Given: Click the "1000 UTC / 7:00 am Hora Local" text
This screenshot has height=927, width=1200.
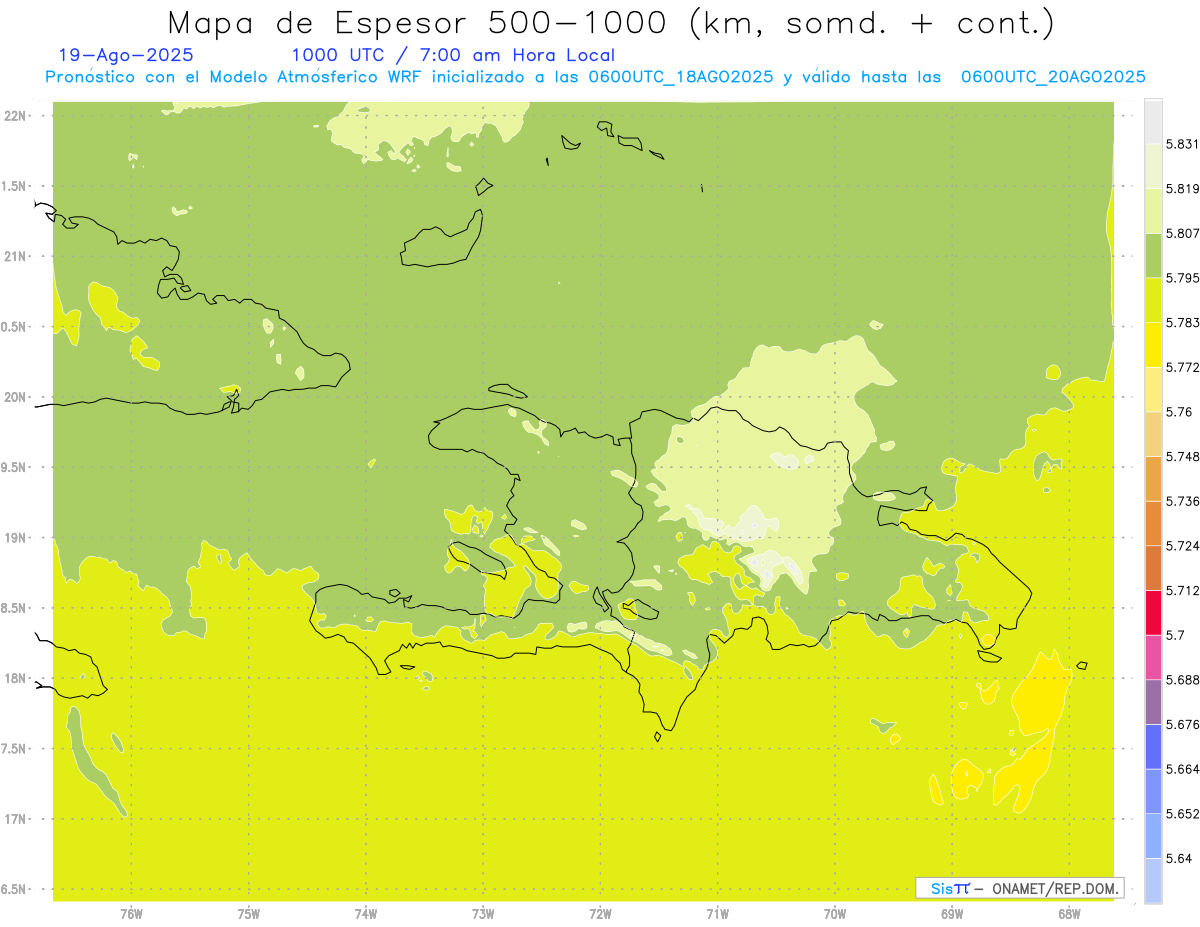Looking at the screenshot, I should pyautogui.click(x=453, y=56).
